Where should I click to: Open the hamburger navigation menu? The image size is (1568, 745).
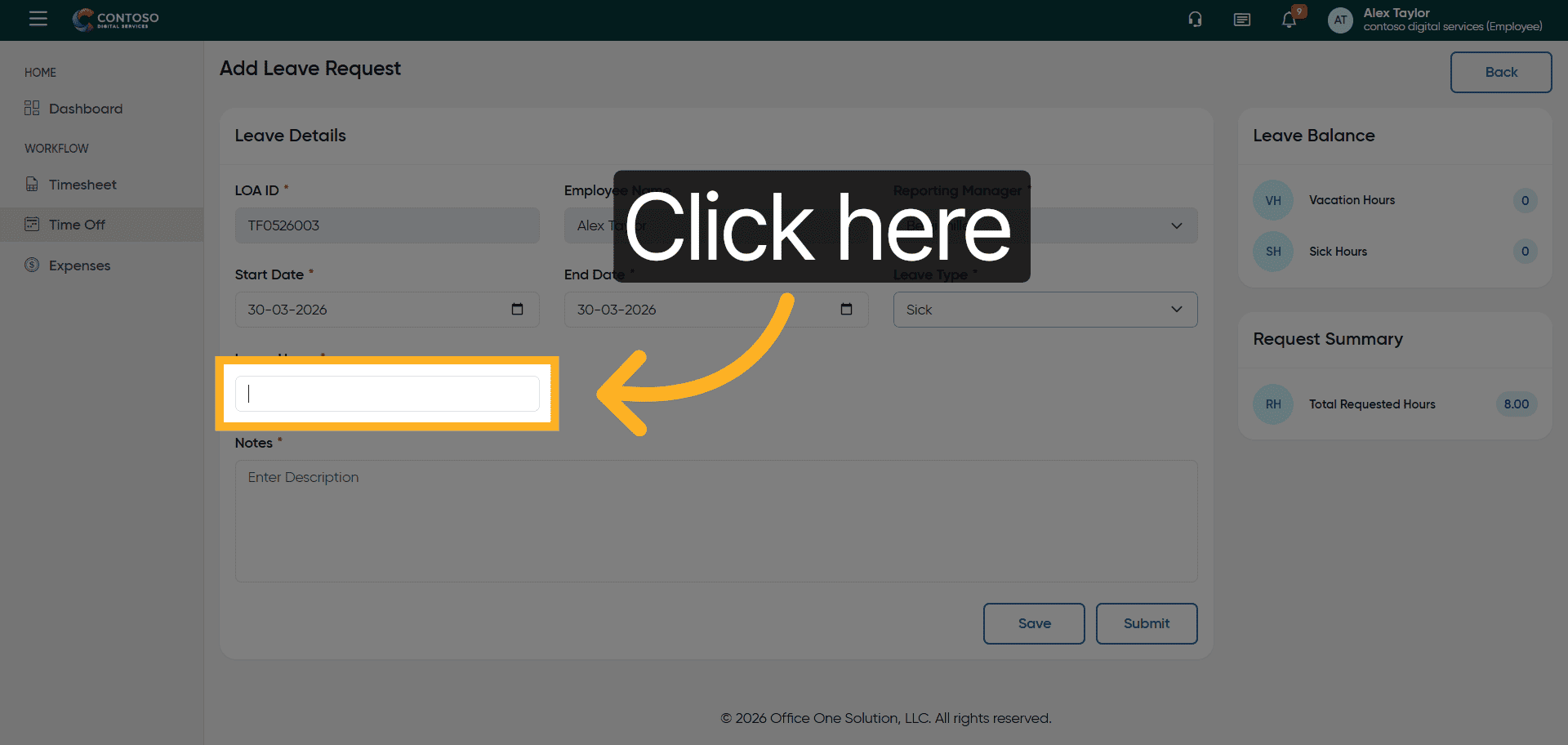point(38,19)
